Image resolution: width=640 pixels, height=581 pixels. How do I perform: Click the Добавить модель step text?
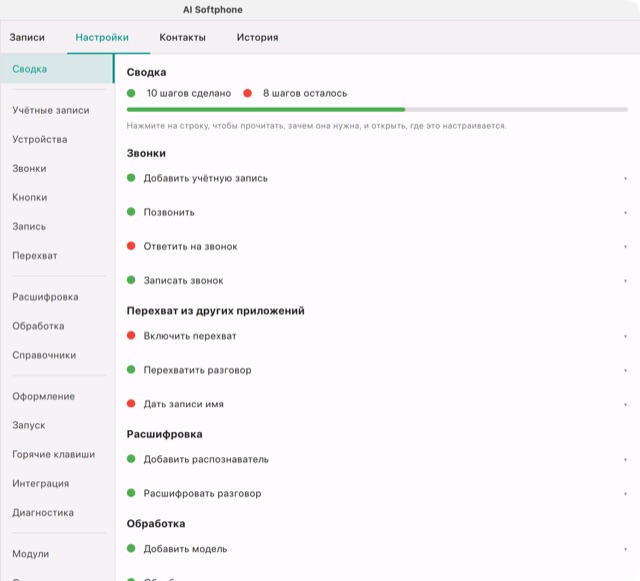(x=185, y=549)
